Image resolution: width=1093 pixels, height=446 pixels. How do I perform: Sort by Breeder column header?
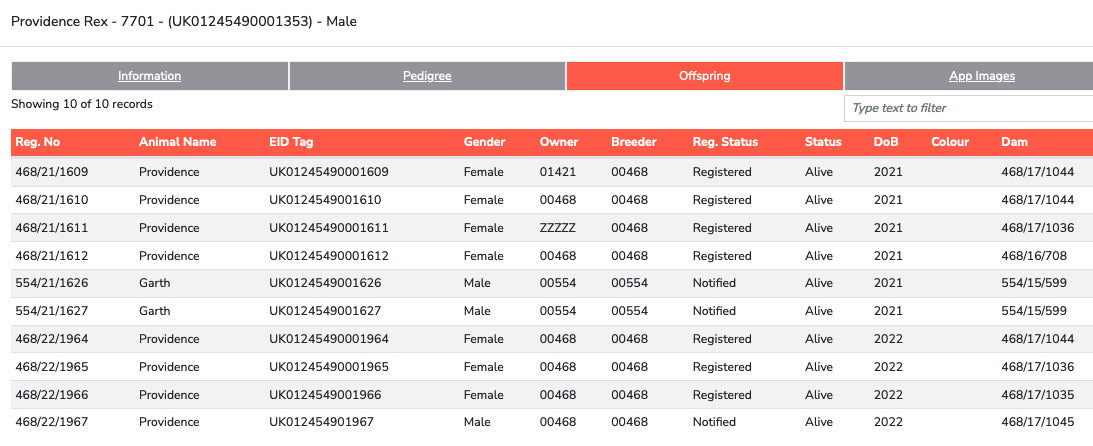[x=634, y=142]
